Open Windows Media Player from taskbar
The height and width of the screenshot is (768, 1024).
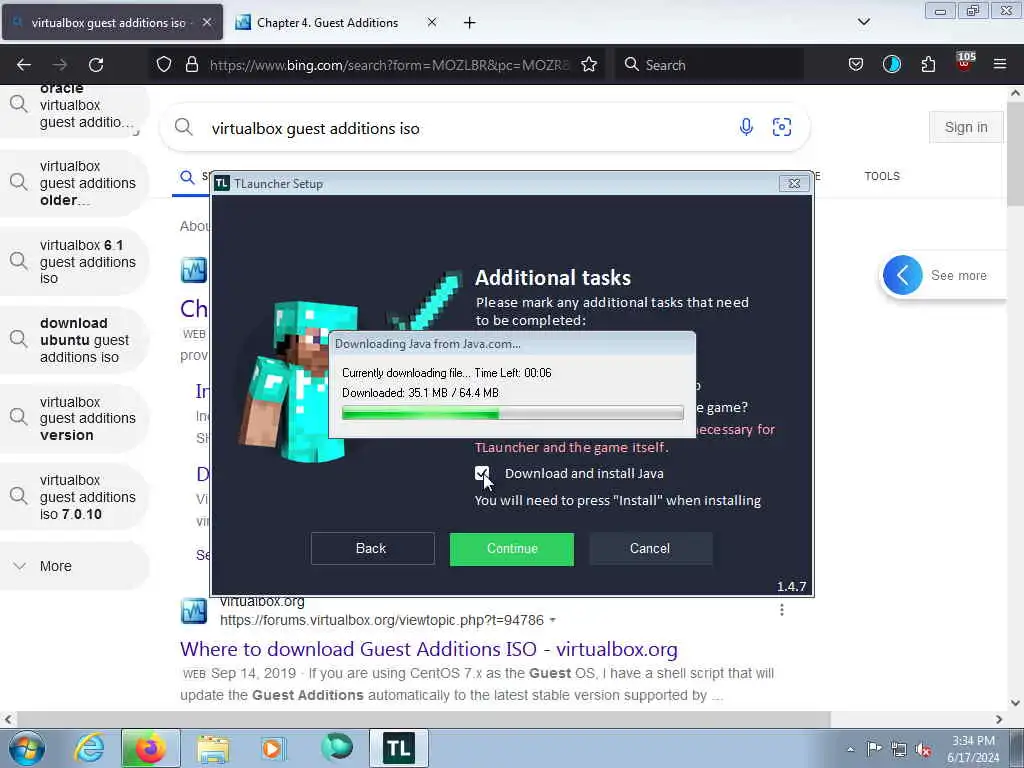click(x=273, y=748)
